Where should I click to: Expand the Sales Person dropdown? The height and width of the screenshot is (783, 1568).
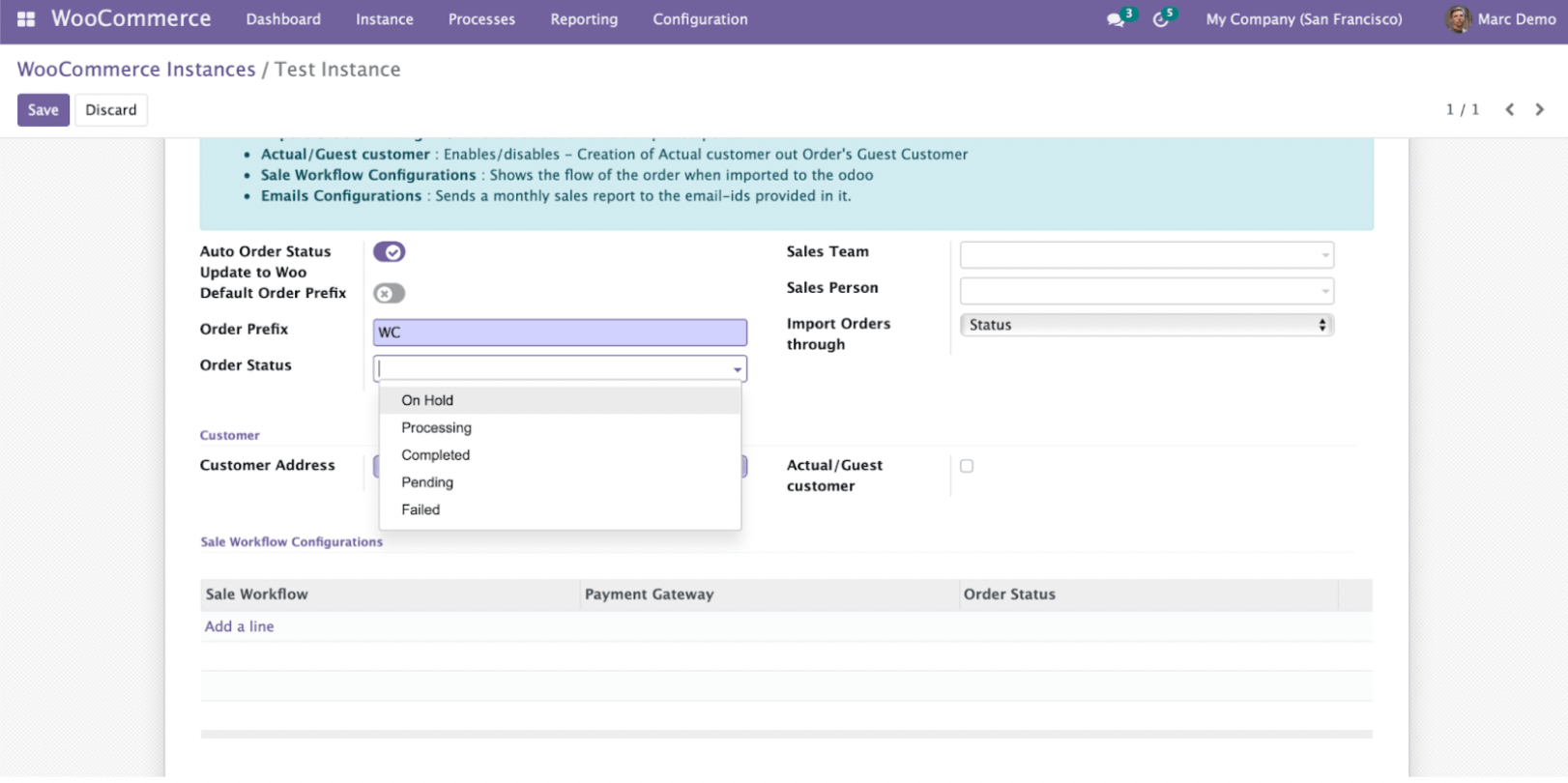point(1146,291)
